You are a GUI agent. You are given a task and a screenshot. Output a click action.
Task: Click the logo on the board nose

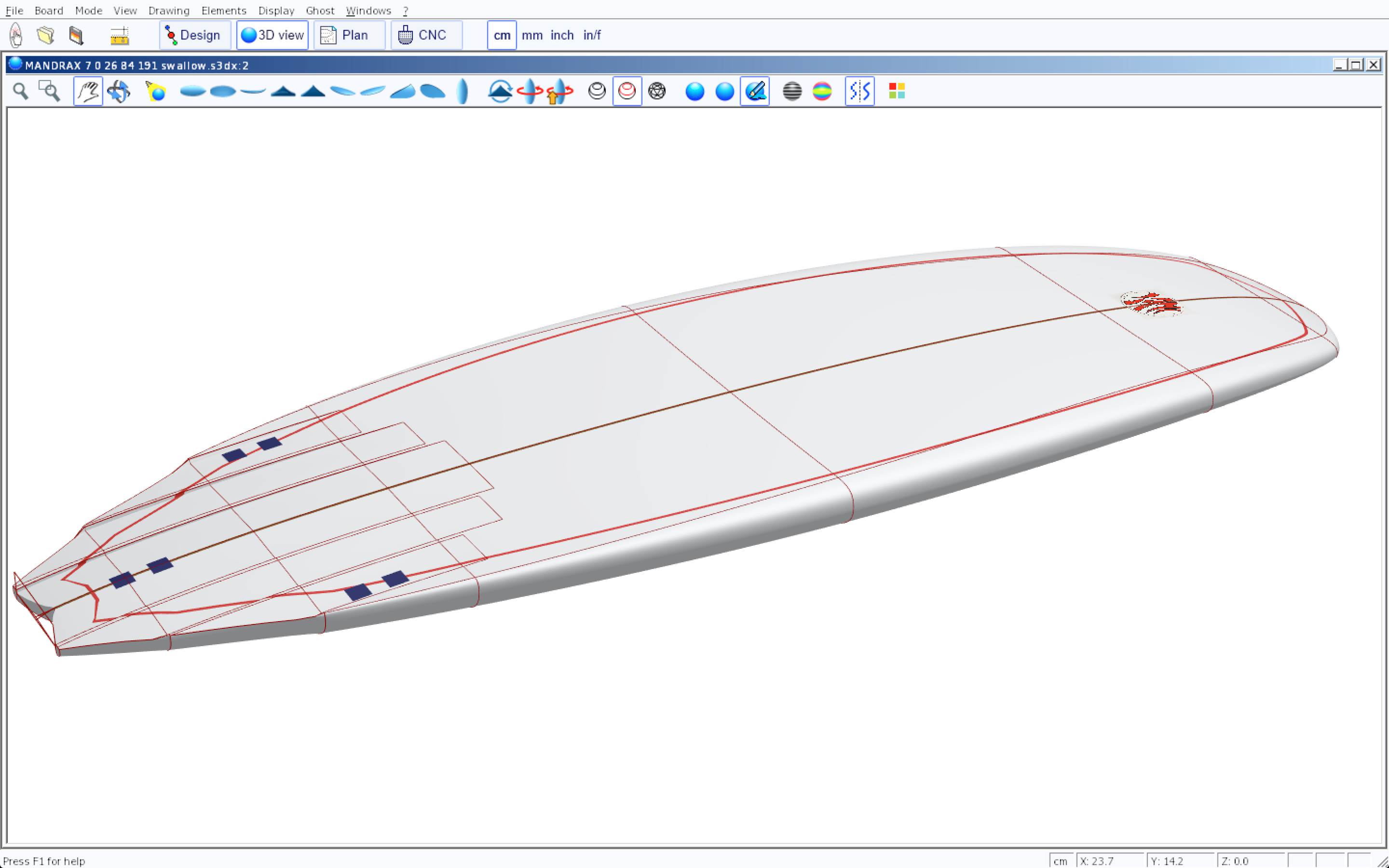click(x=1151, y=303)
